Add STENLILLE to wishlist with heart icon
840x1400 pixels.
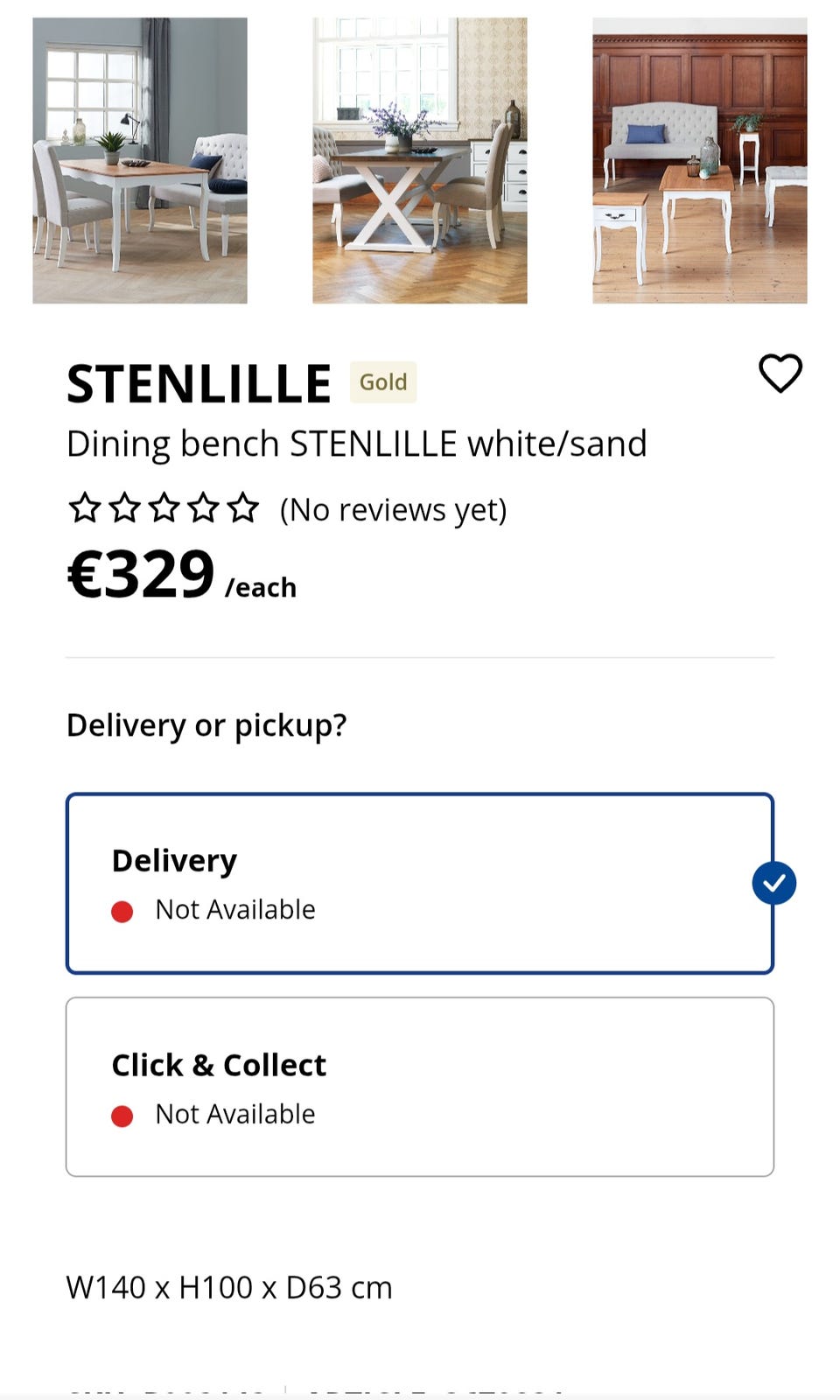point(780,374)
